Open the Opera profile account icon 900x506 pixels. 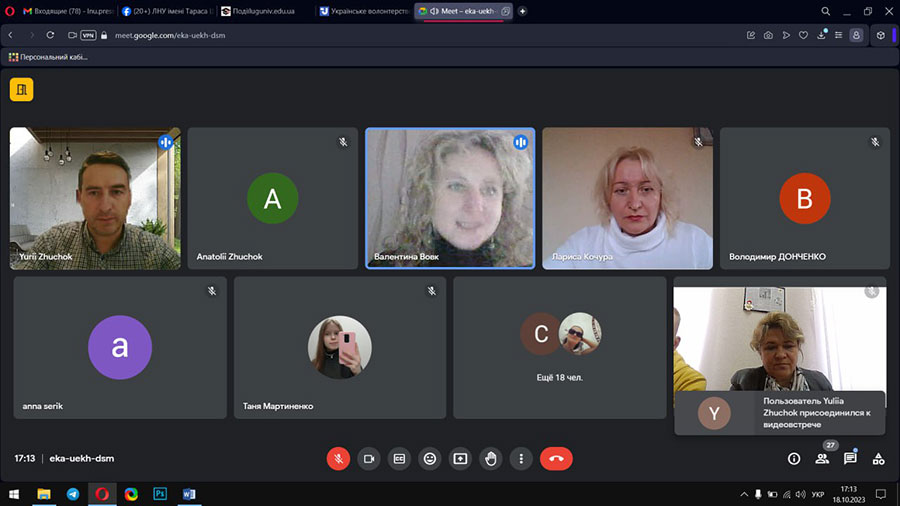click(x=856, y=35)
